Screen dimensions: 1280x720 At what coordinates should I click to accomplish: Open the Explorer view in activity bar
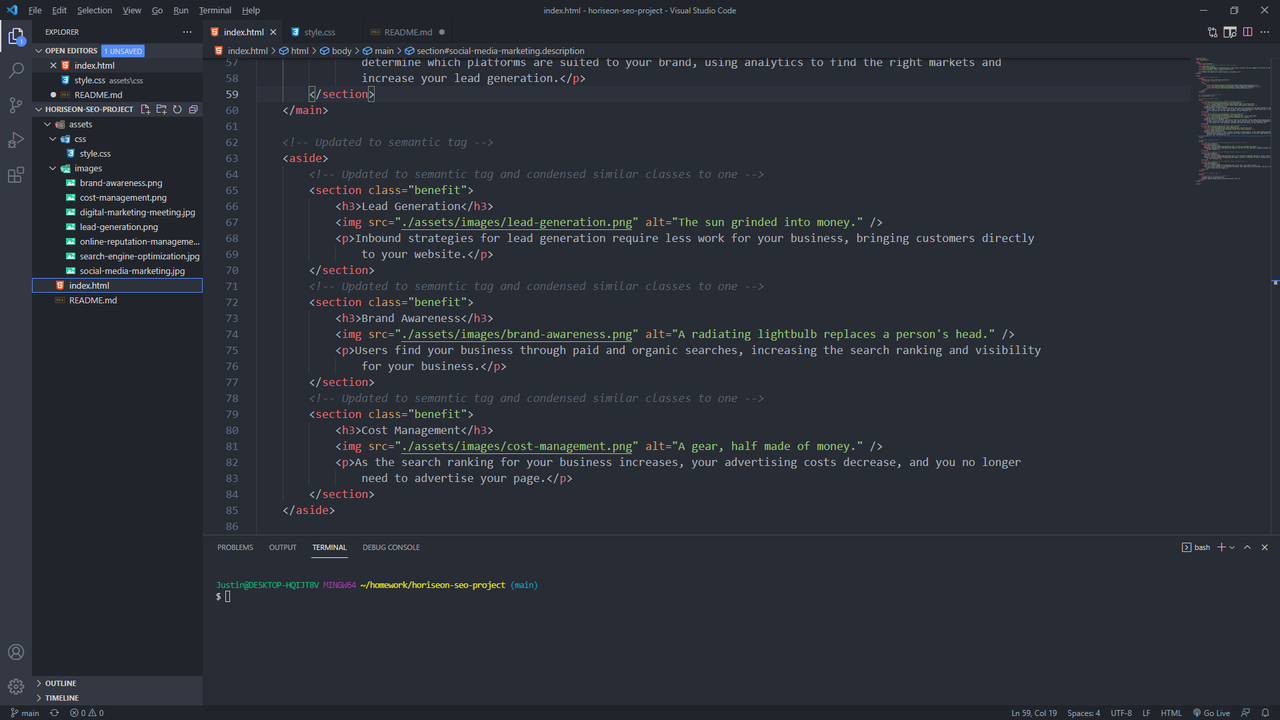click(16, 37)
